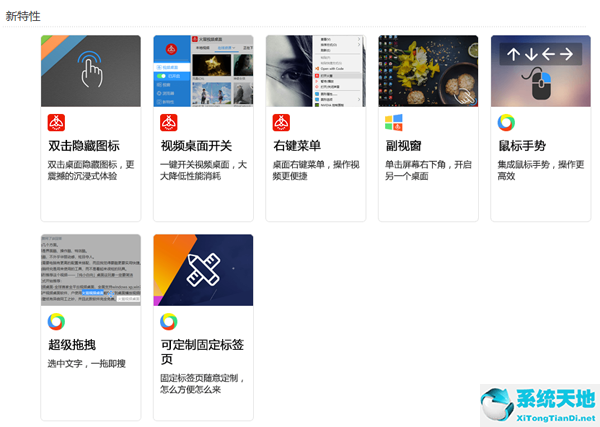This screenshot has width=600, height=427.
Task: Open the 超级拖拽 text selection thumbnail
Action: [90, 270]
